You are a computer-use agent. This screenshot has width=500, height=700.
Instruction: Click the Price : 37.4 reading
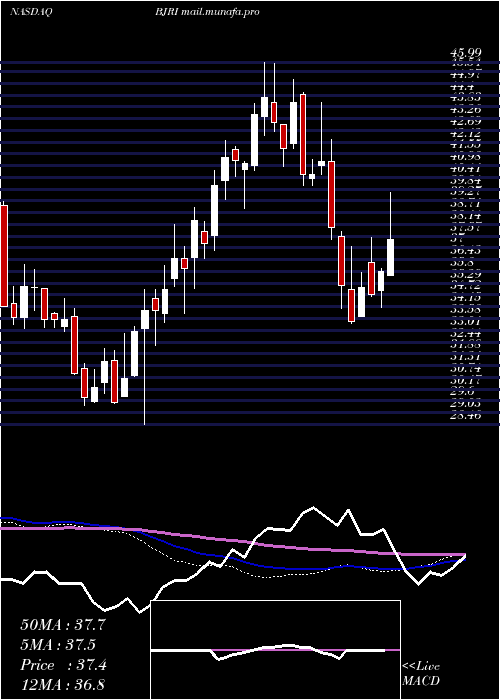(x=63, y=665)
